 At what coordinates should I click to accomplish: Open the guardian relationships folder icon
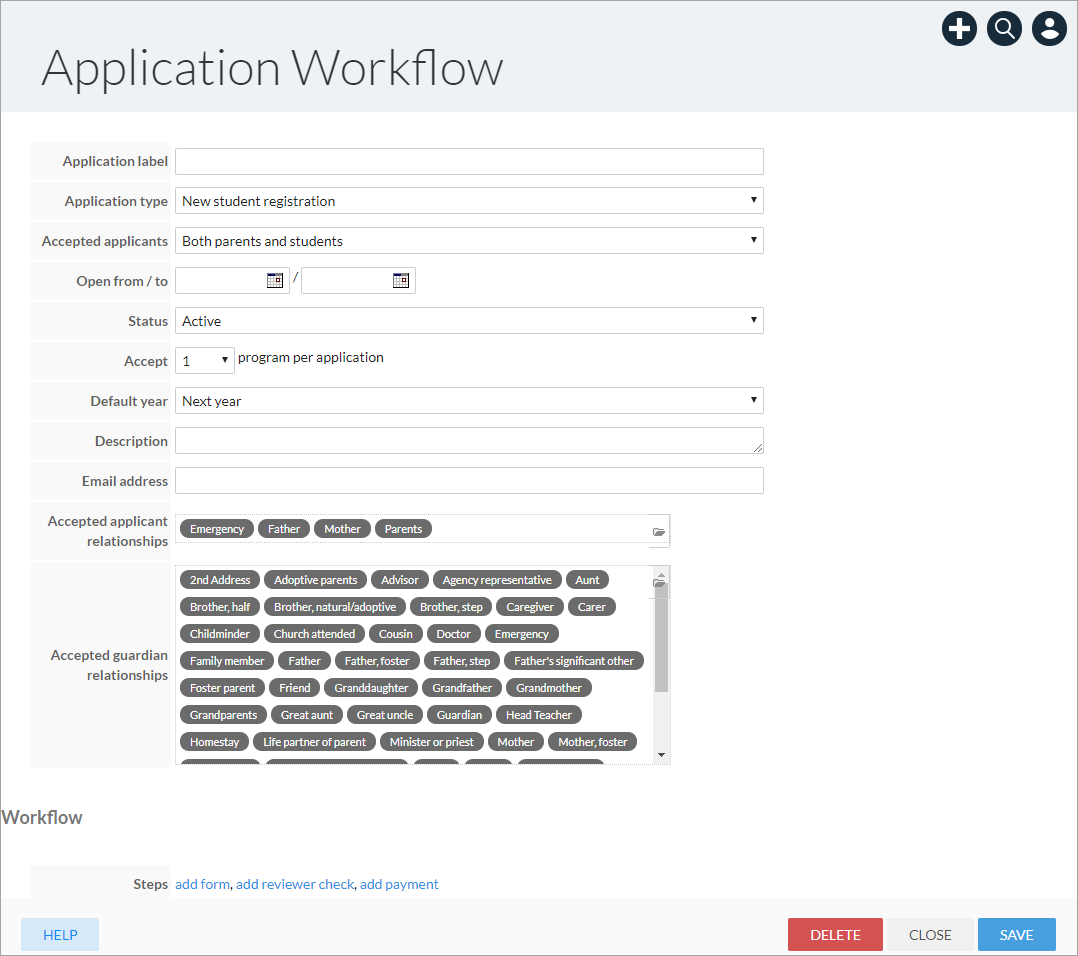pyautogui.click(x=659, y=583)
